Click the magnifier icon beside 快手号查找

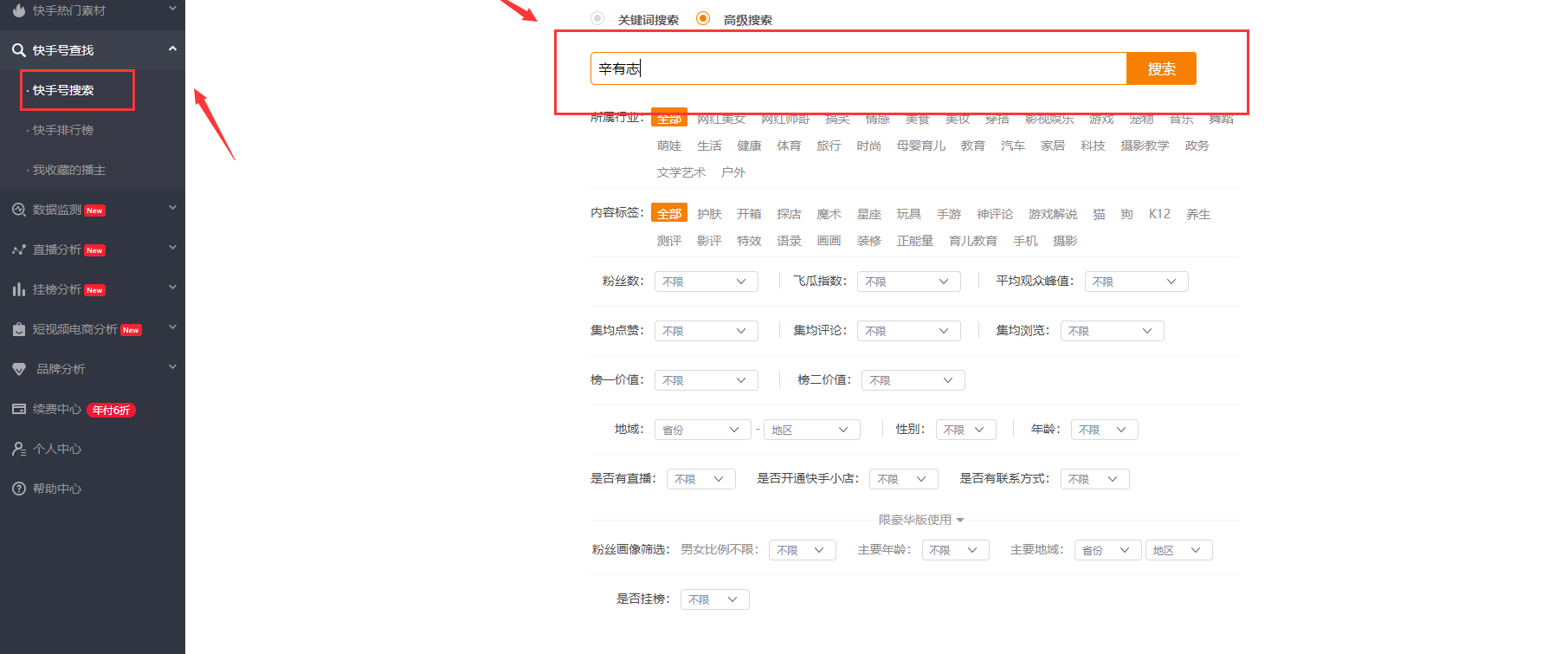tap(18, 50)
